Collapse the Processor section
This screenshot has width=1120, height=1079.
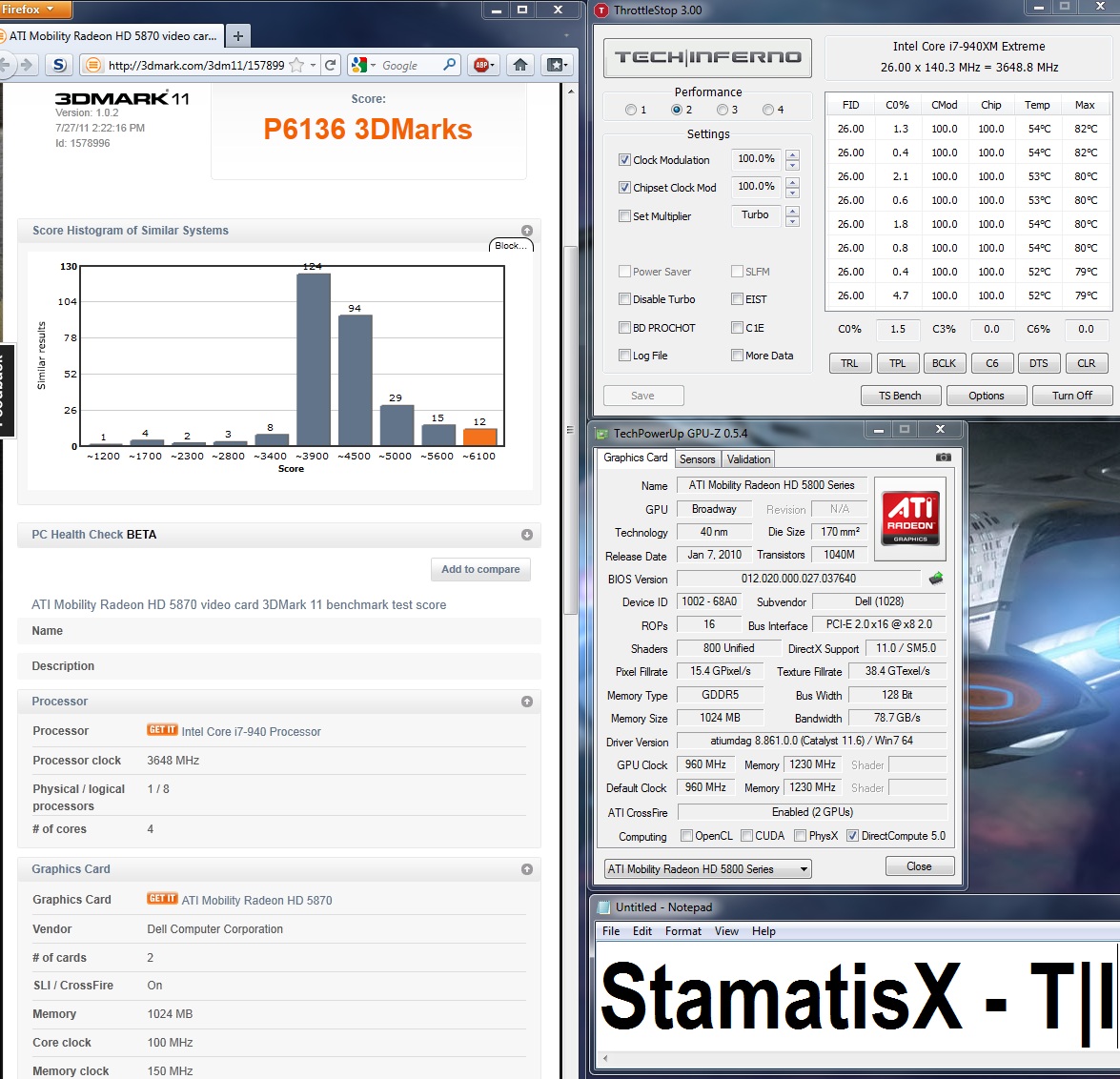[x=527, y=702]
